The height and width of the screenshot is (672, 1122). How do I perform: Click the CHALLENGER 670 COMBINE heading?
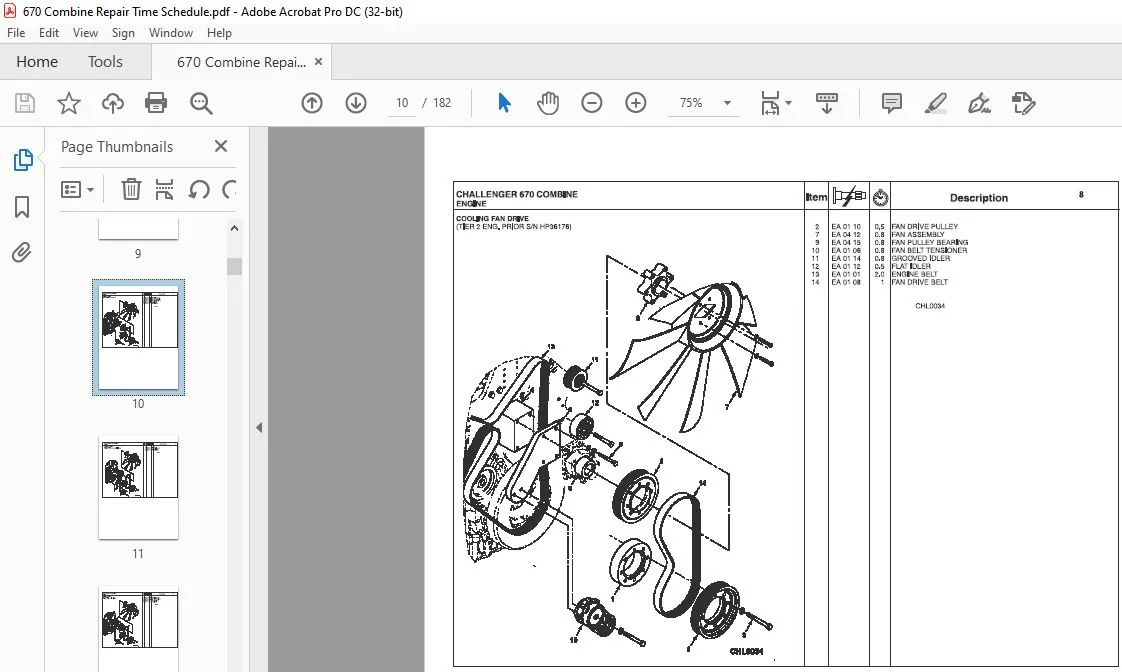pyautogui.click(x=517, y=194)
